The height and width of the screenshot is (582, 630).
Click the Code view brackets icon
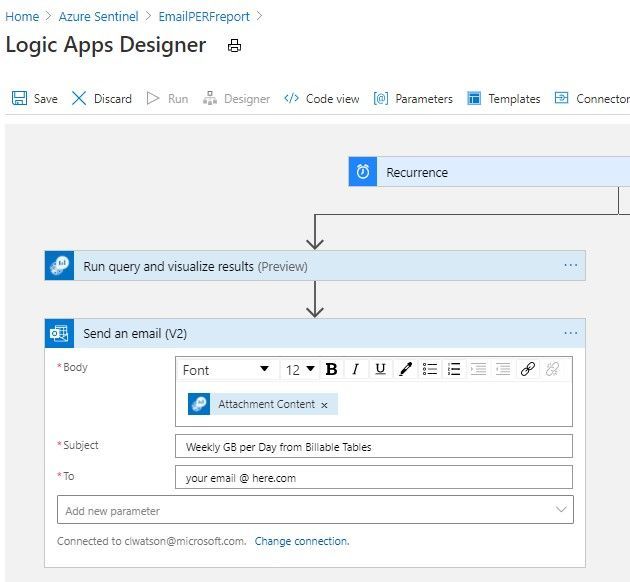291,98
